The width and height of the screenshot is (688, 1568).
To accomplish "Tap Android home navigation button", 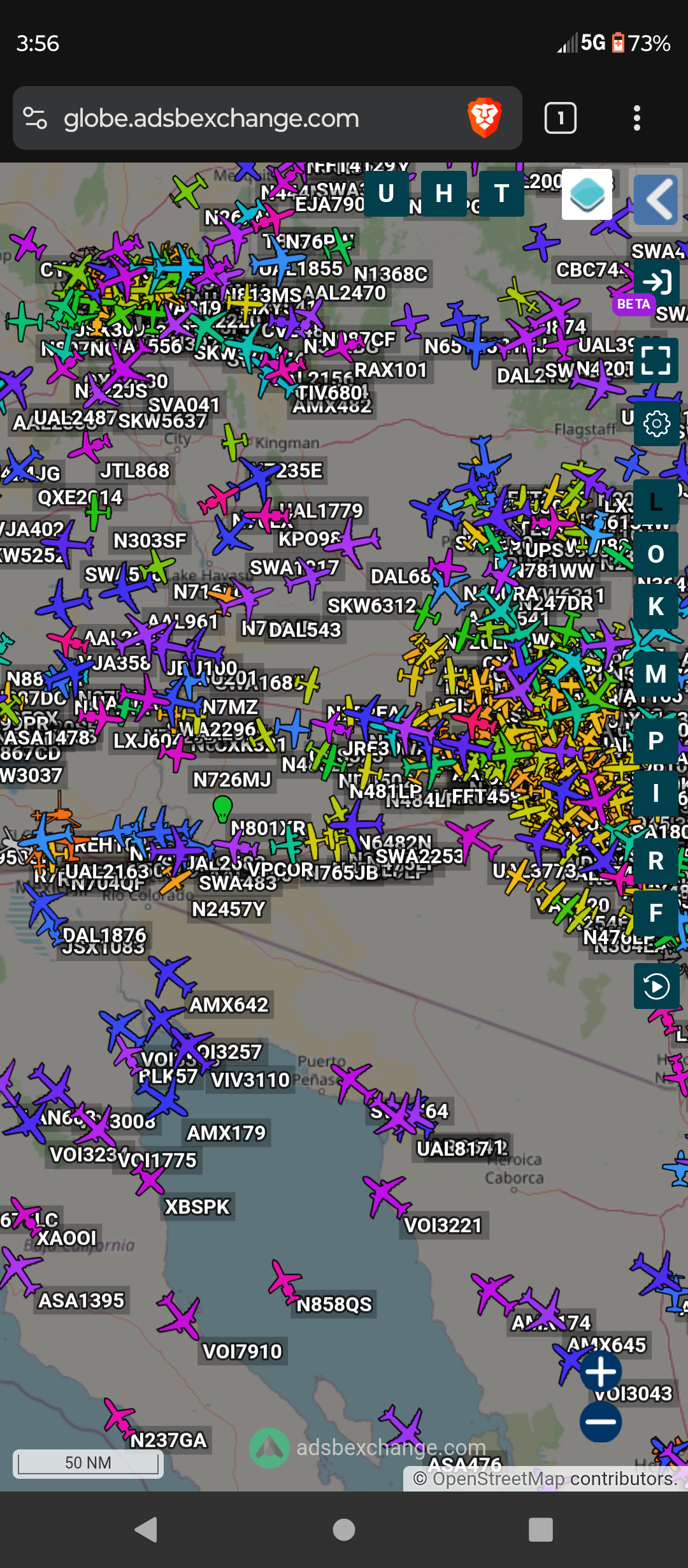I will pyautogui.click(x=344, y=1529).
